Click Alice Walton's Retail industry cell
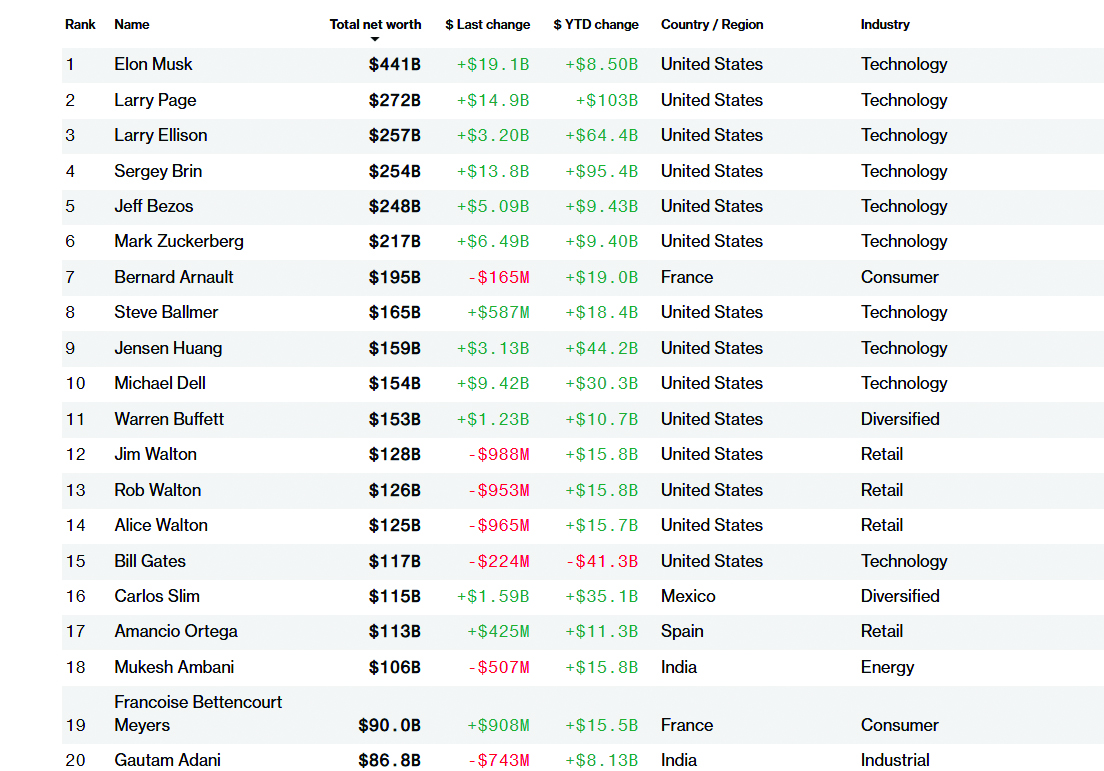 click(x=881, y=525)
